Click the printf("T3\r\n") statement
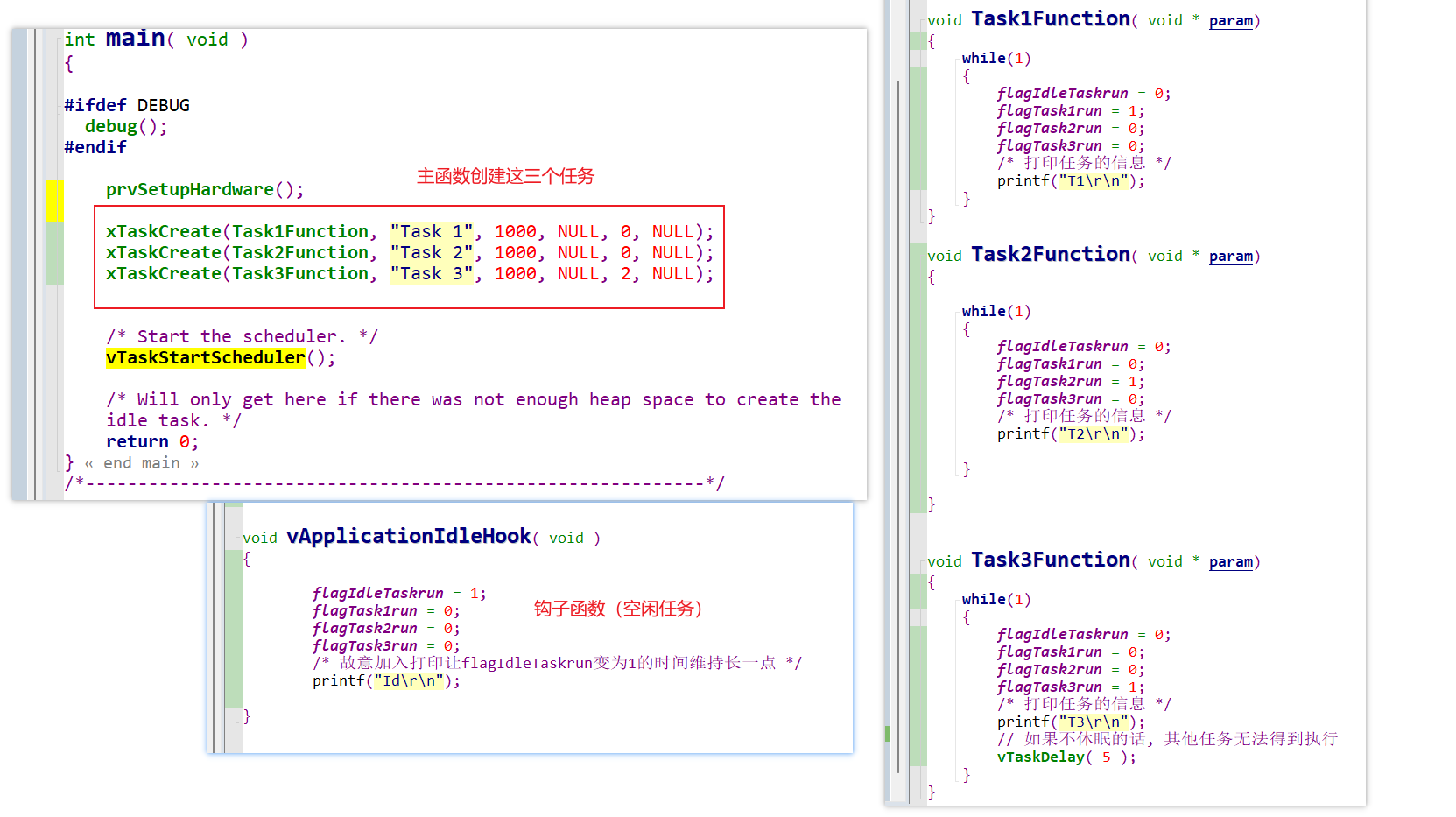The width and height of the screenshot is (1456, 817). click(x=1071, y=722)
